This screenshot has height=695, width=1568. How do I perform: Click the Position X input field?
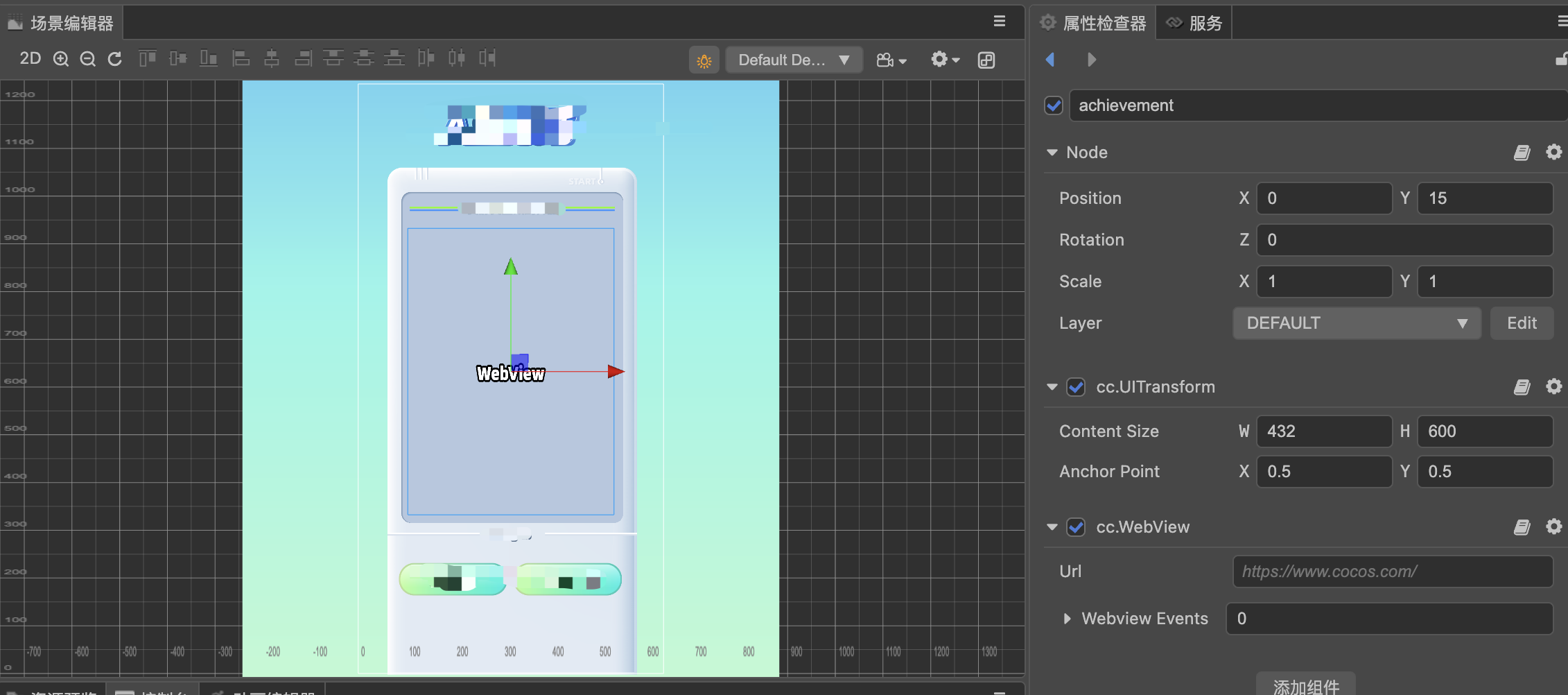tap(1324, 198)
